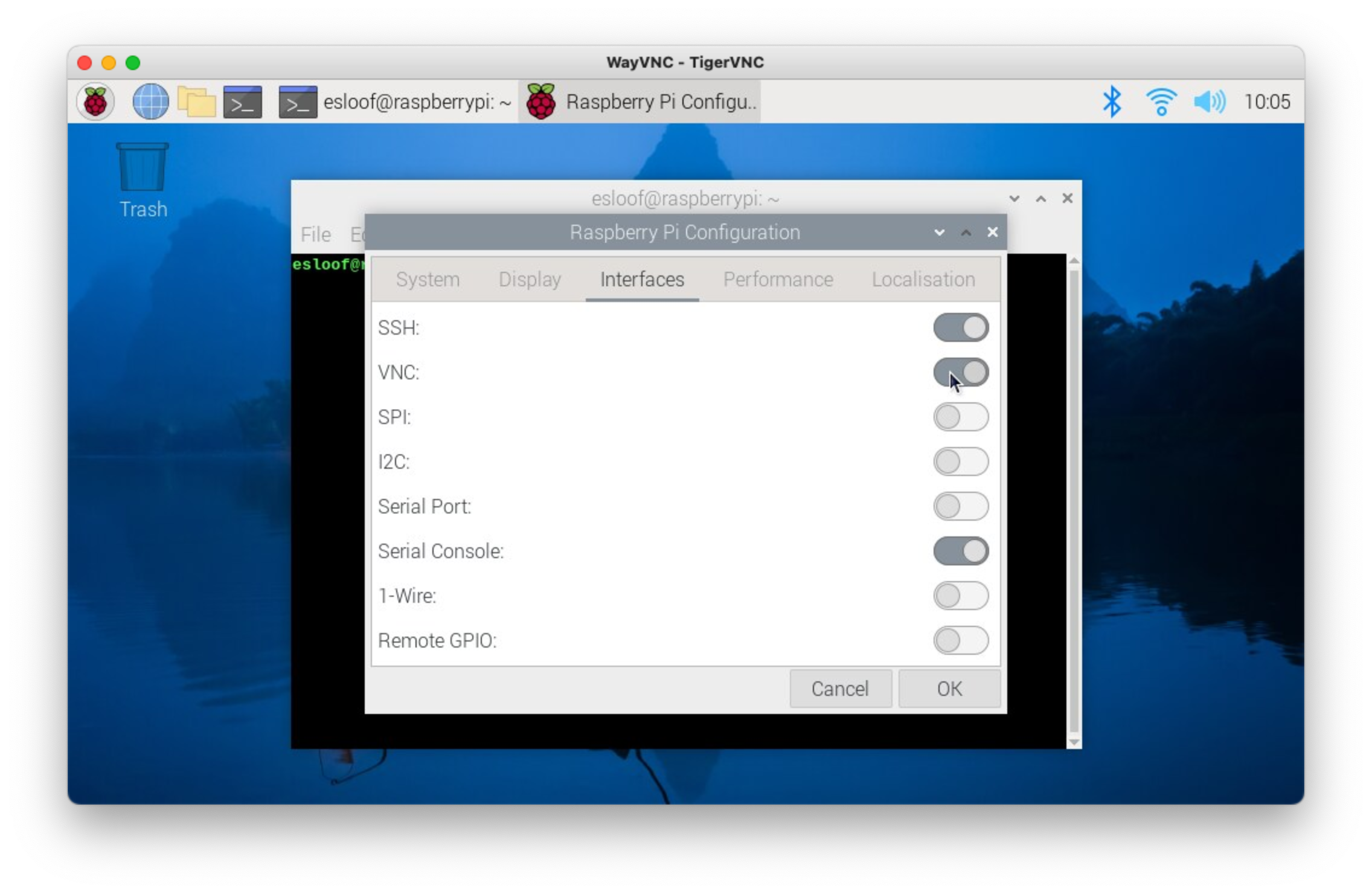This screenshot has height=894, width=1372.
Task: Select the Interfaces tab
Action: [x=642, y=279]
